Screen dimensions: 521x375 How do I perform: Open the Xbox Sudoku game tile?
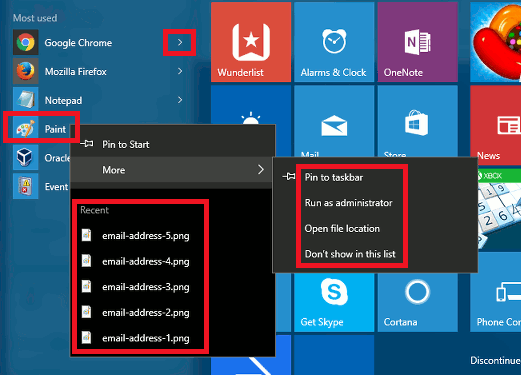499,208
